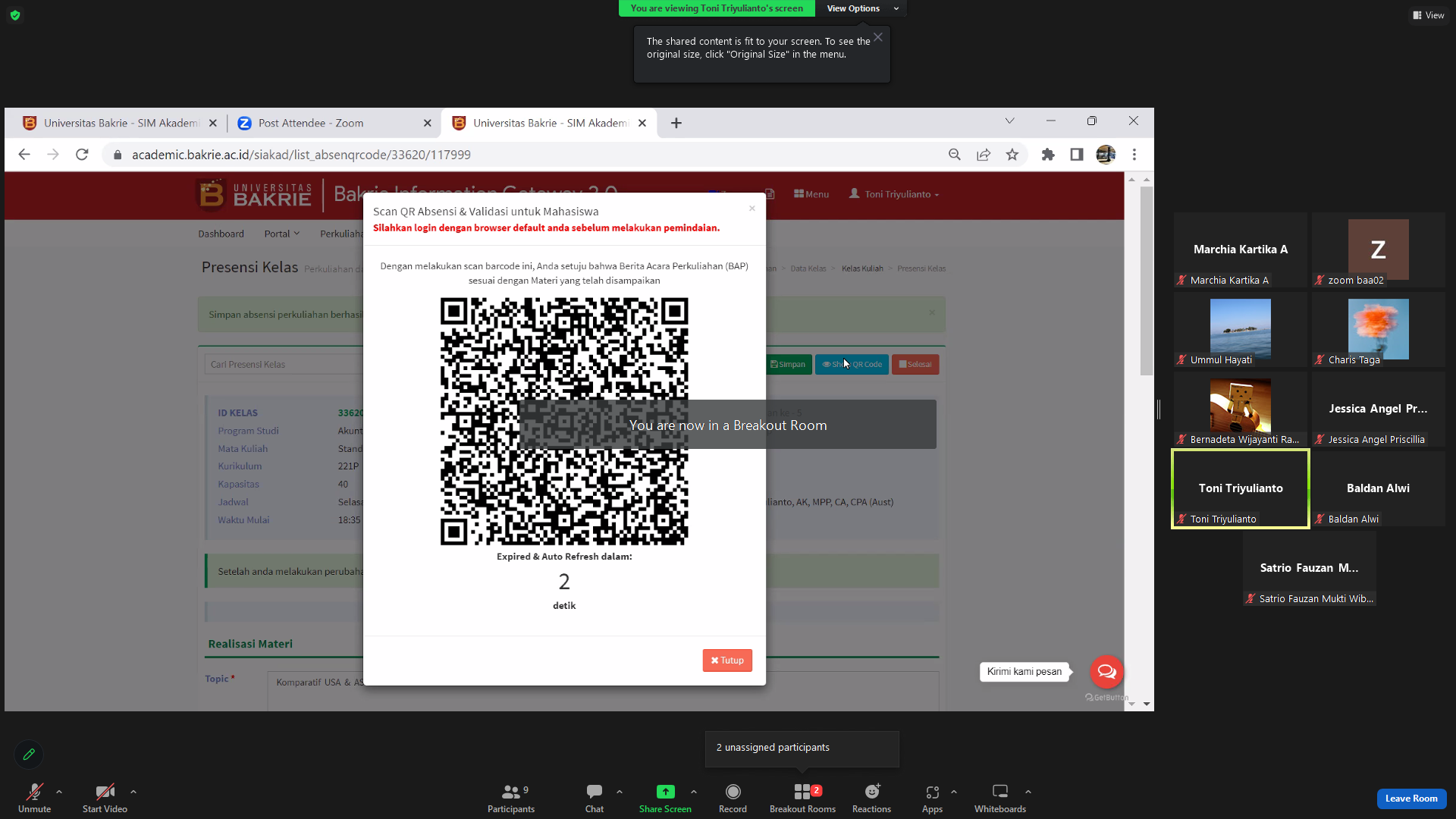The height and width of the screenshot is (819, 1456).
Task: Expand video options arrow next to Start Video
Action: [133, 792]
